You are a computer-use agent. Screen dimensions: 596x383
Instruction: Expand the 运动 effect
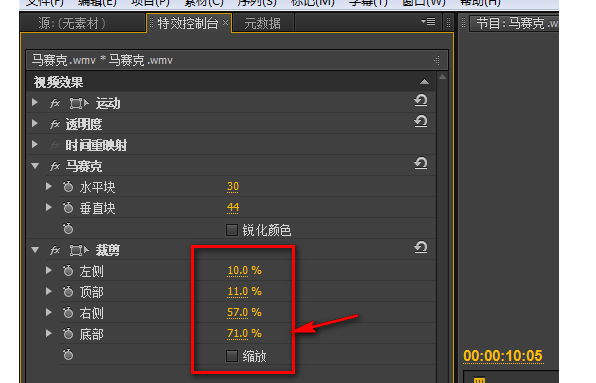coord(35,102)
